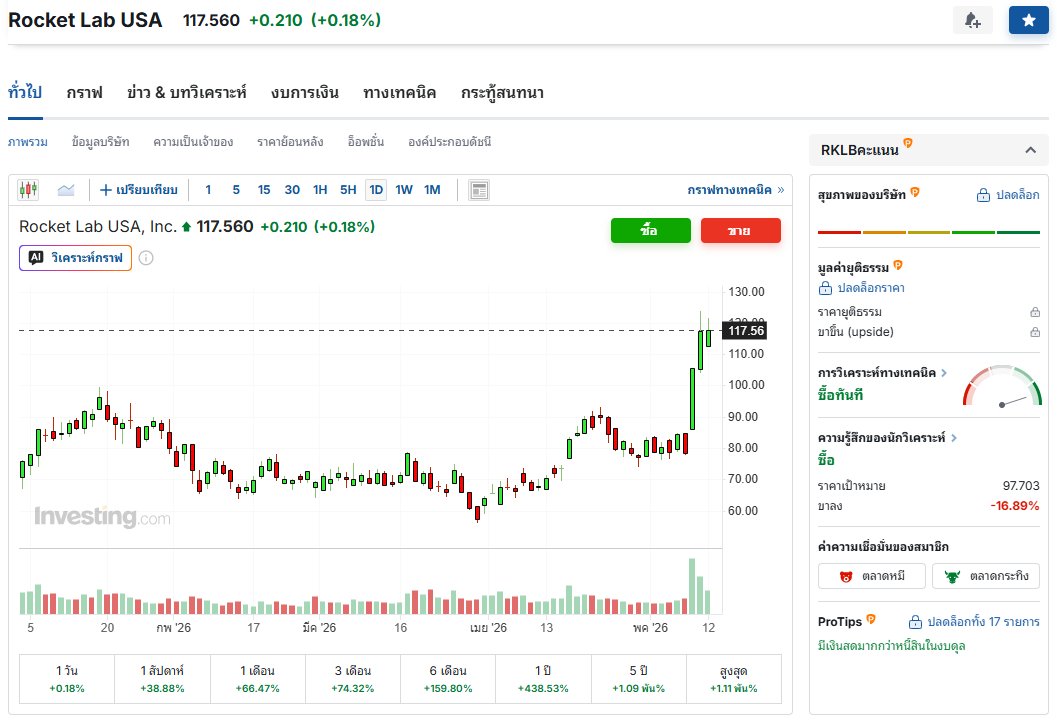Select the ภาพรวม sub-tab
This screenshot has height=723, width=1057.
pos(28,142)
